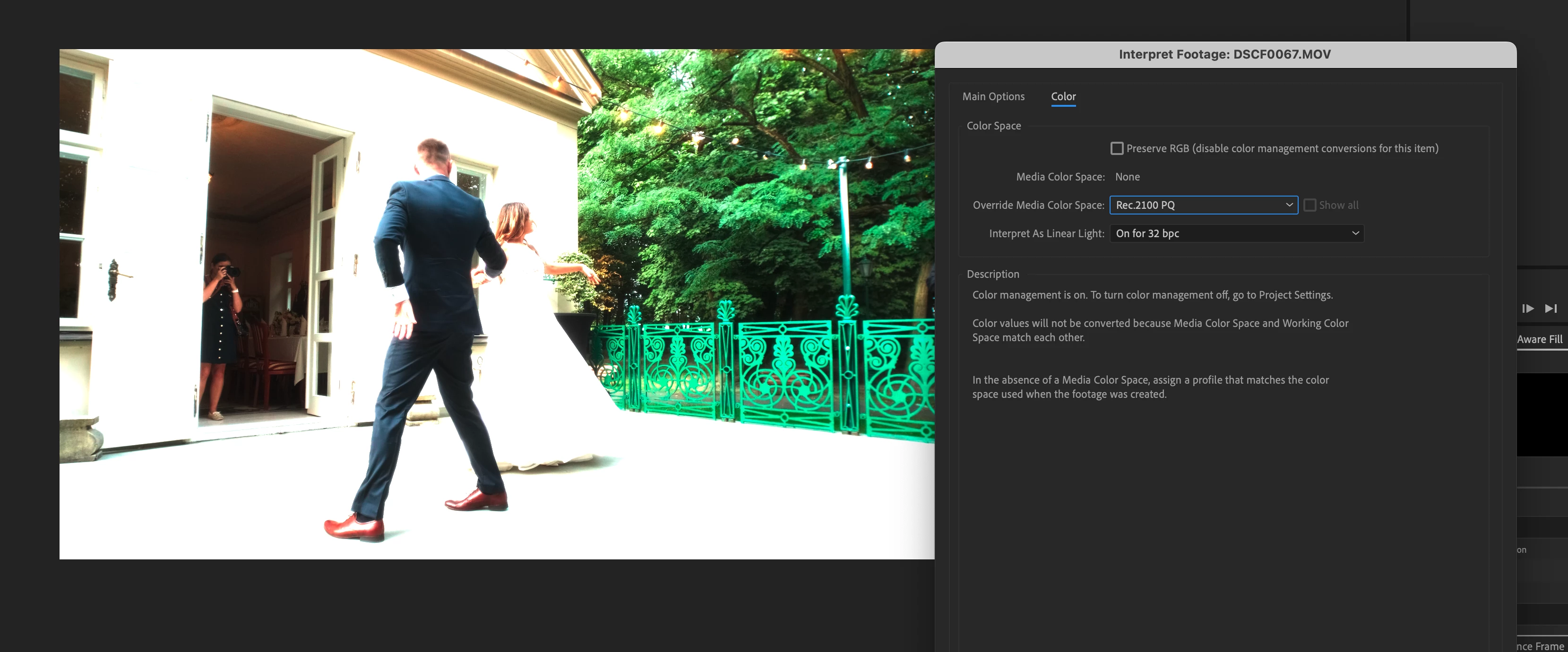Click the Description section heading
The width and height of the screenshot is (1568, 652).
pyautogui.click(x=992, y=275)
